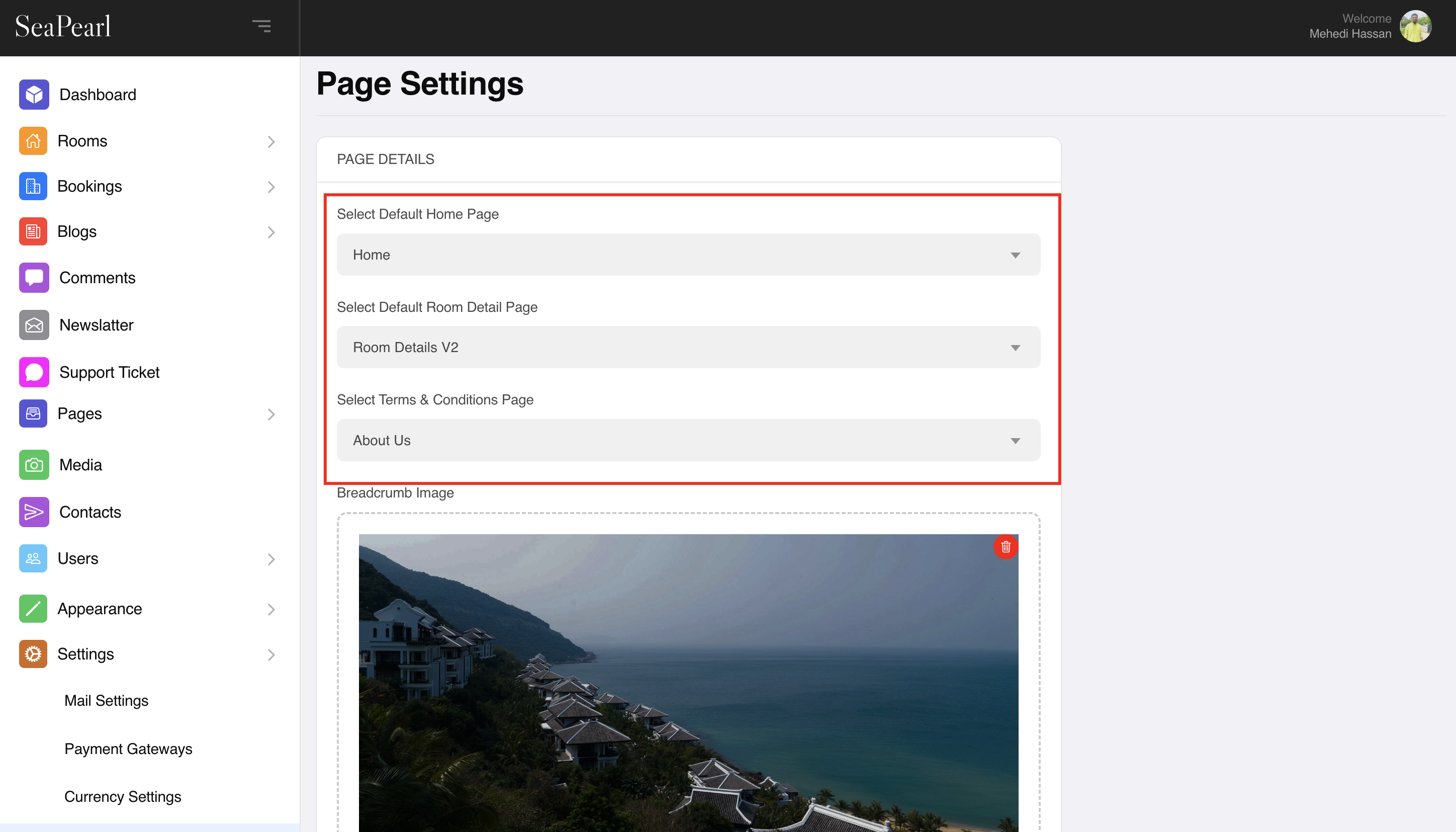Viewport: 1456px width, 832px height.
Task: Click the red Blogs newspaper icon
Action: (33, 231)
